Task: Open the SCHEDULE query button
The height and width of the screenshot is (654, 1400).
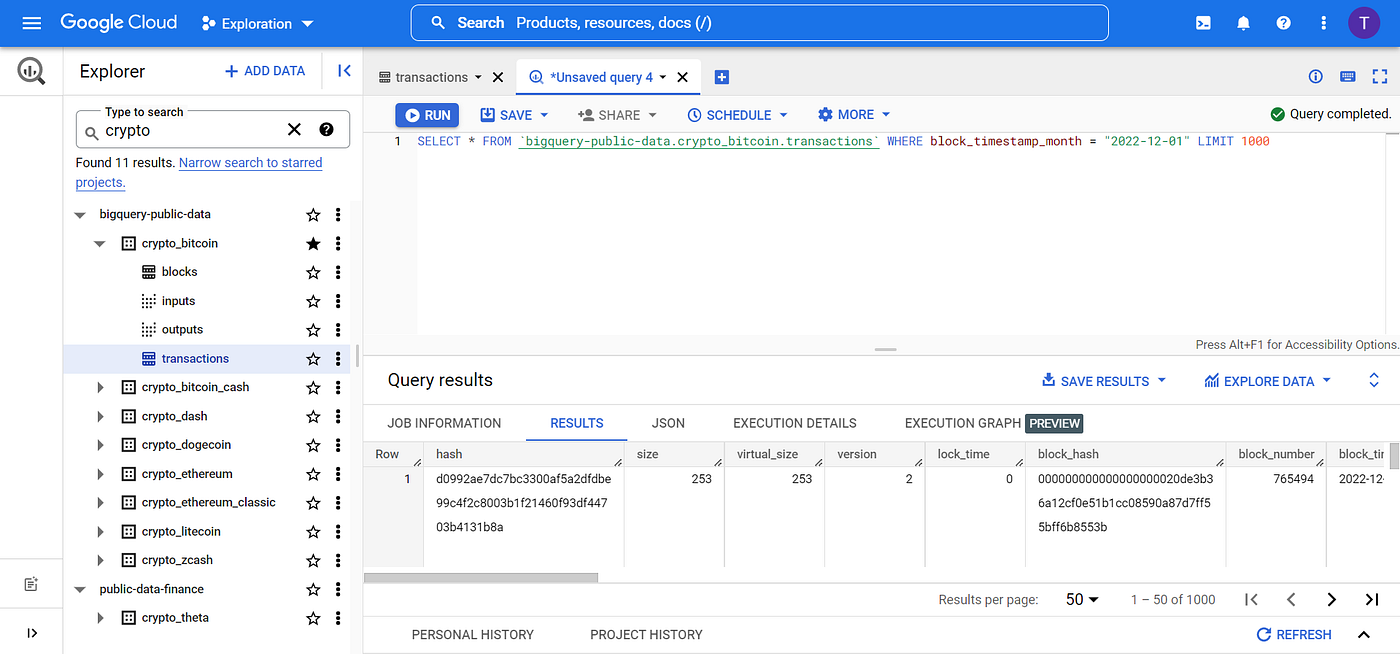Action: tap(738, 115)
